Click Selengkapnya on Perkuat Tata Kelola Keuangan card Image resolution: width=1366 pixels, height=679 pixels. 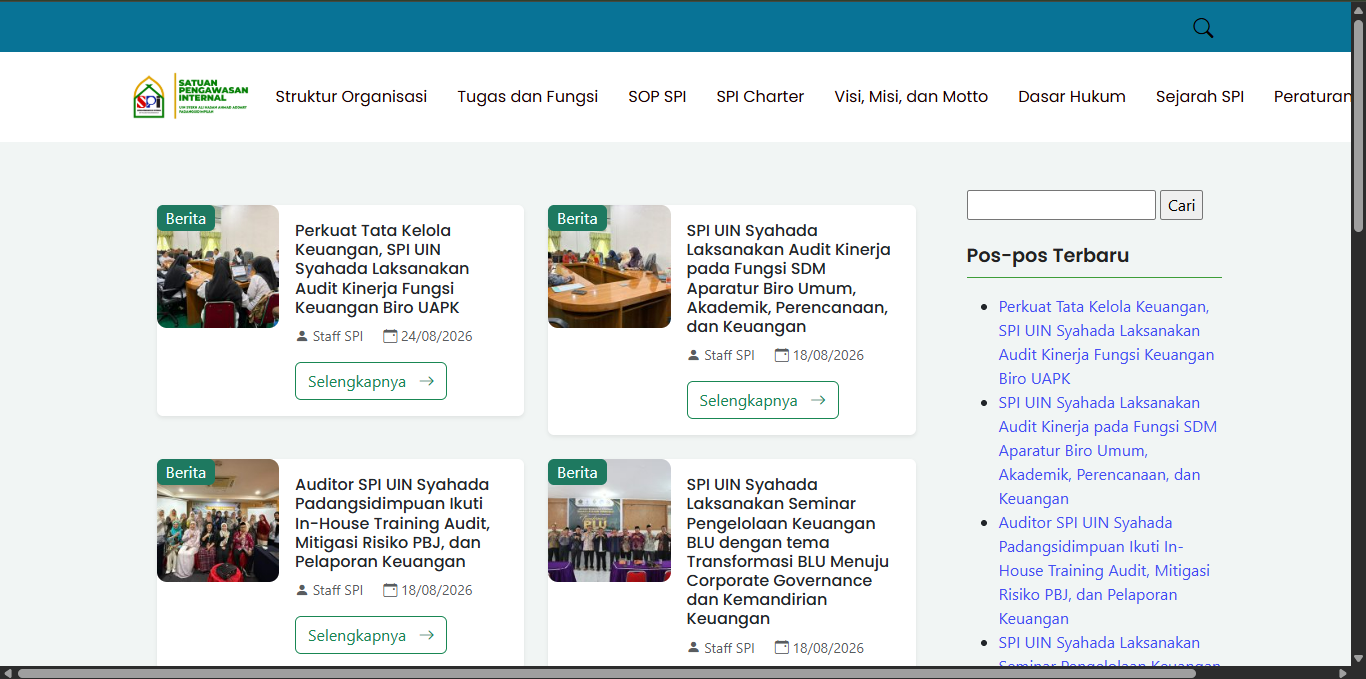pyautogui.click(x=371, y=381)
